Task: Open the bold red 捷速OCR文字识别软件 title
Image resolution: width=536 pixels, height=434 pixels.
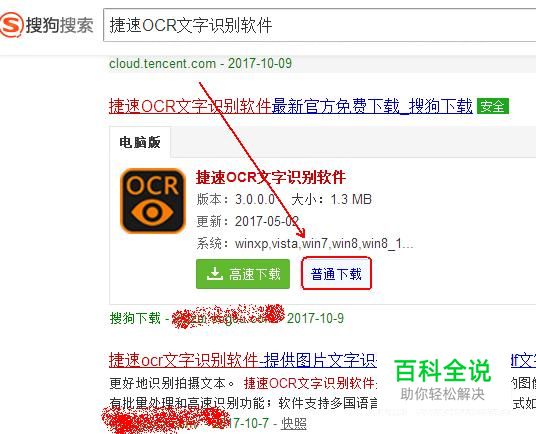Action: pos(271,177)
